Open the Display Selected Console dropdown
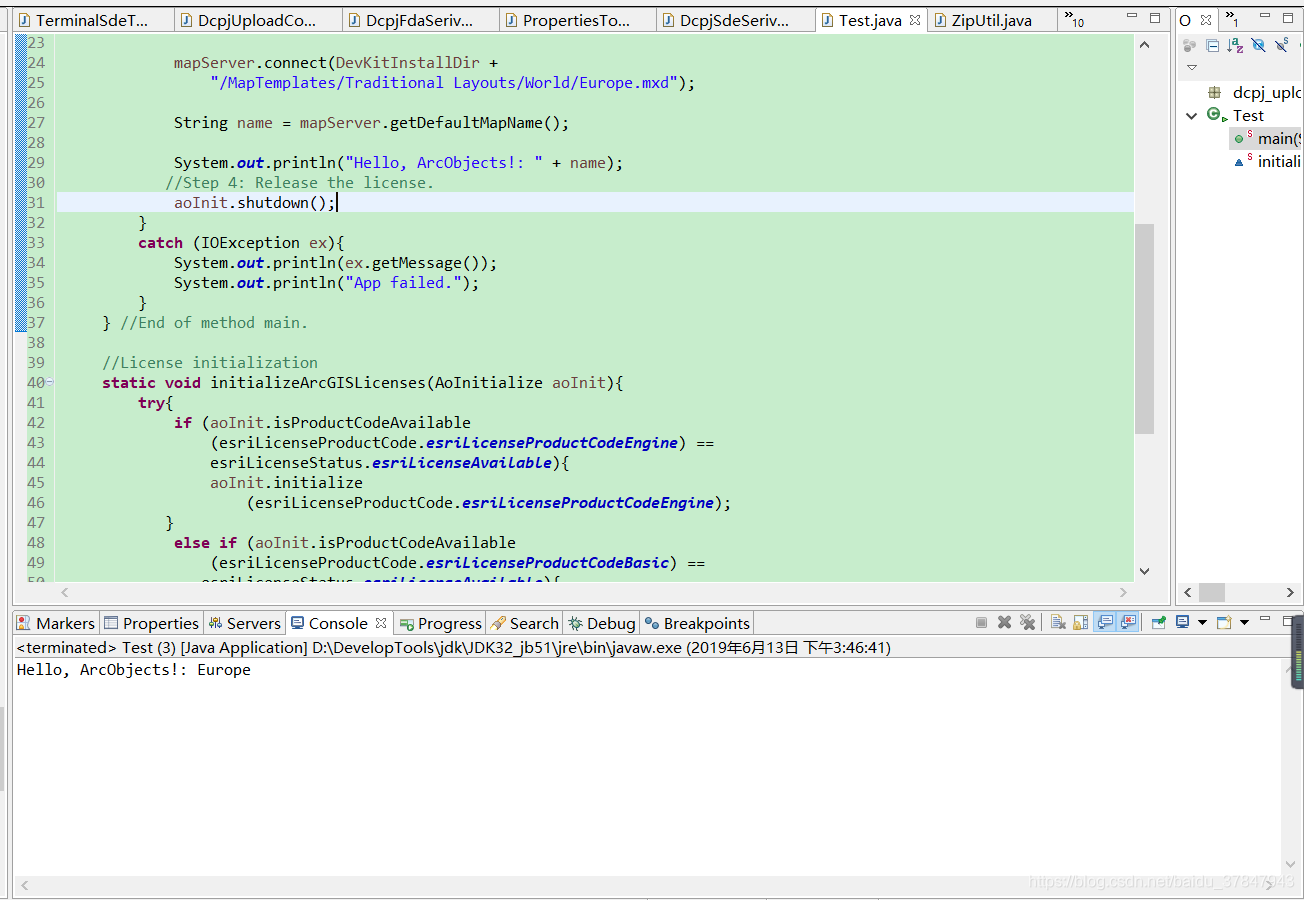Viewport: 1304px width, 900px height. pos(1202,622)
